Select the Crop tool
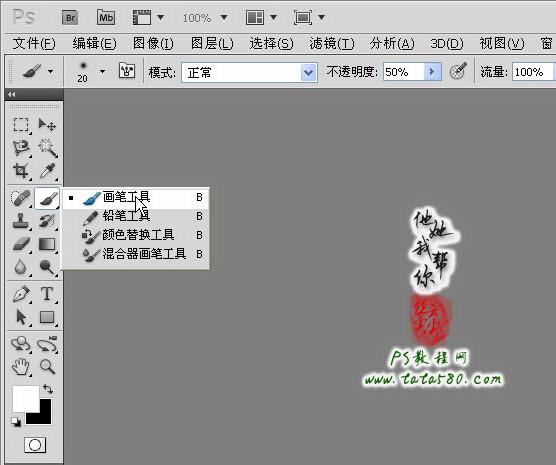Screen dimensions: 556x465 tap(21, 171)
